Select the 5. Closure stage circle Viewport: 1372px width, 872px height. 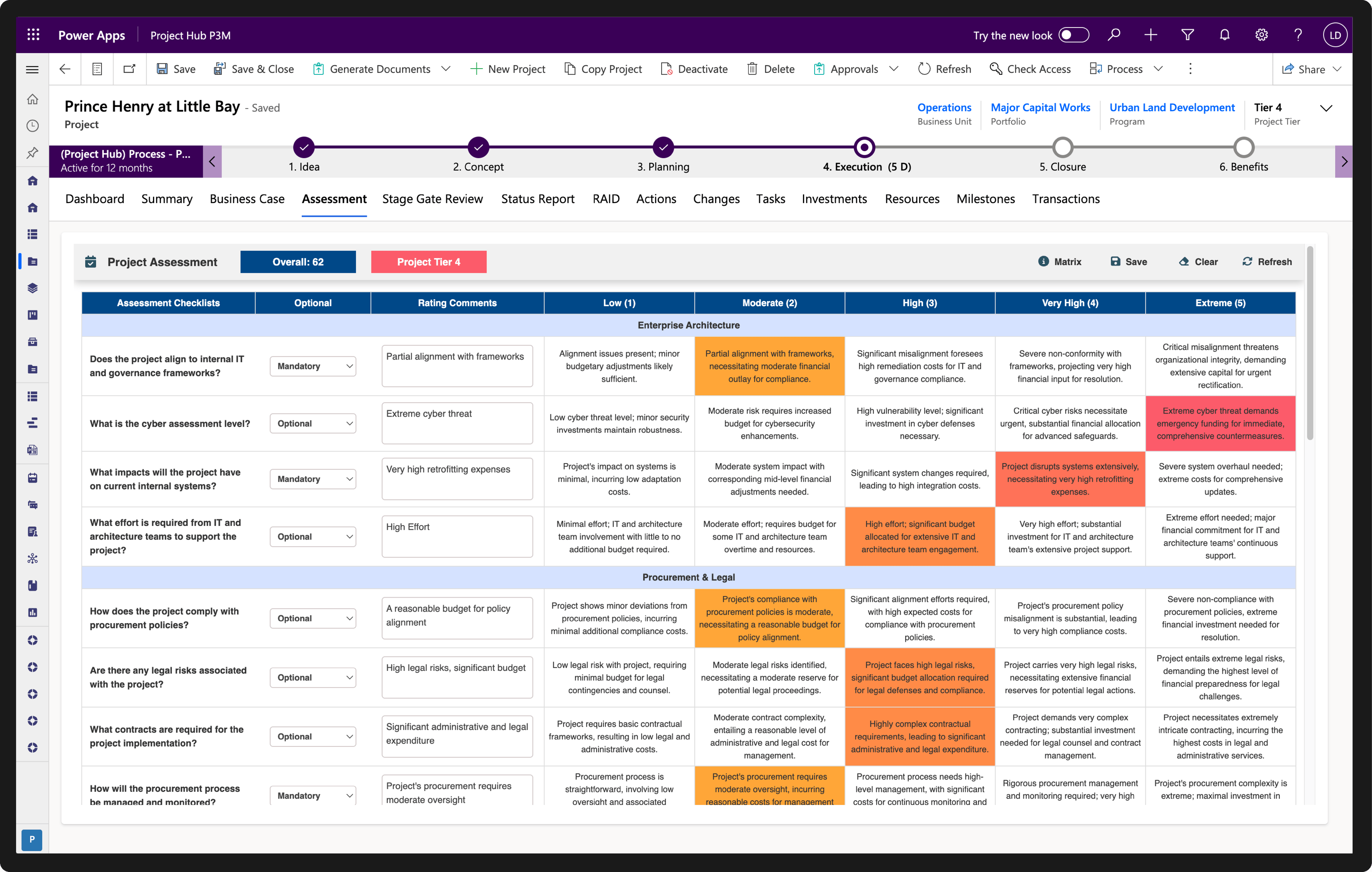coord(1062,148)
